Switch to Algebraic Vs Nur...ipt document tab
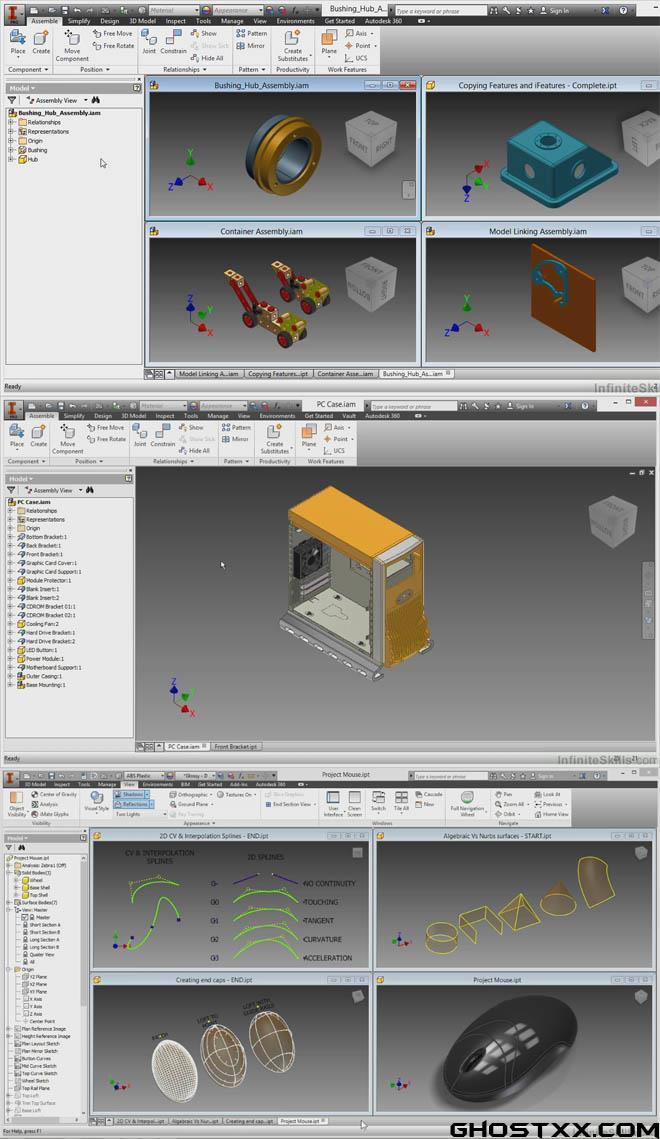Image resolution: width=660 pixels, height=1139 pixels. 193,1122
